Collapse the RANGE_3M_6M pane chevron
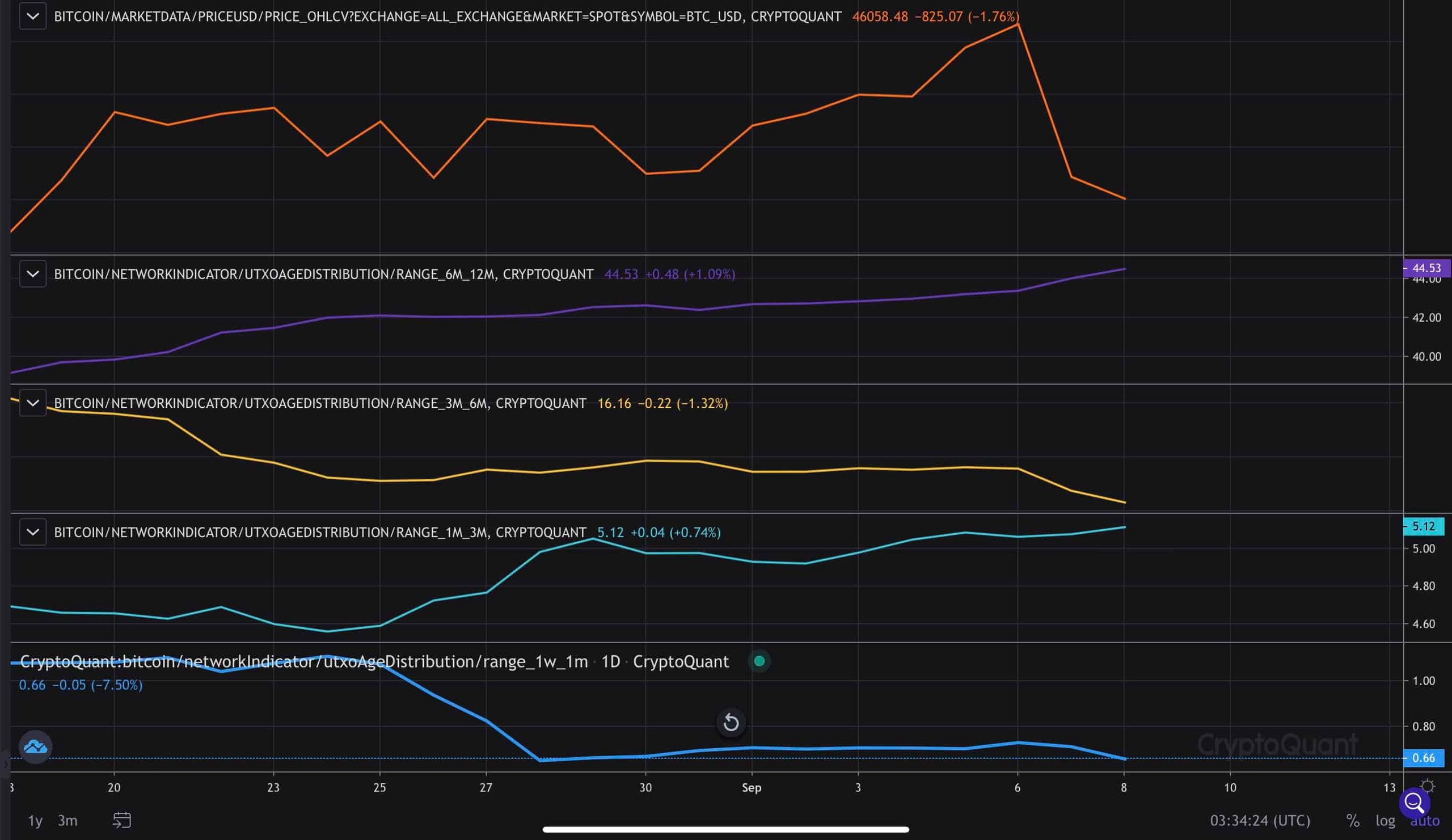 pyautogui.click(x=33, y=403)
